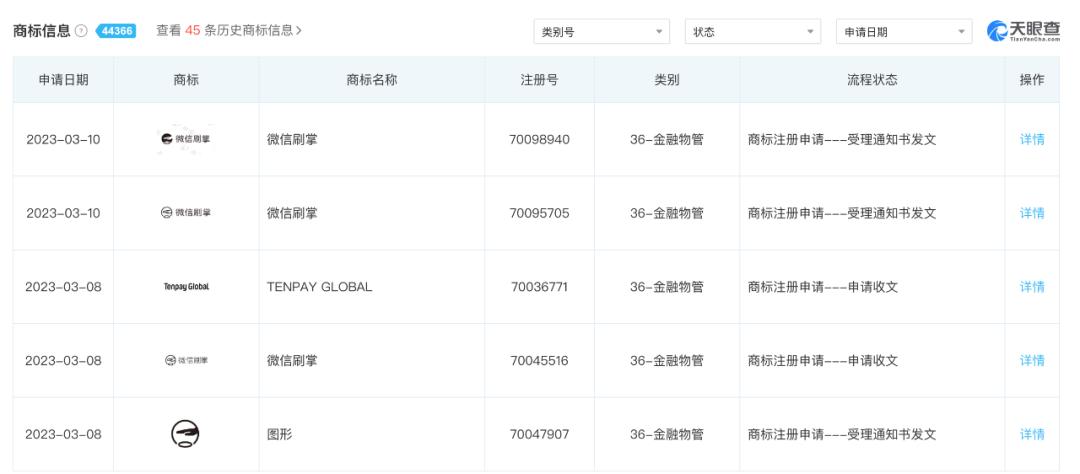
Task: Expand the 类别号 dropdown filter
Action: click(x=602, y=32)
